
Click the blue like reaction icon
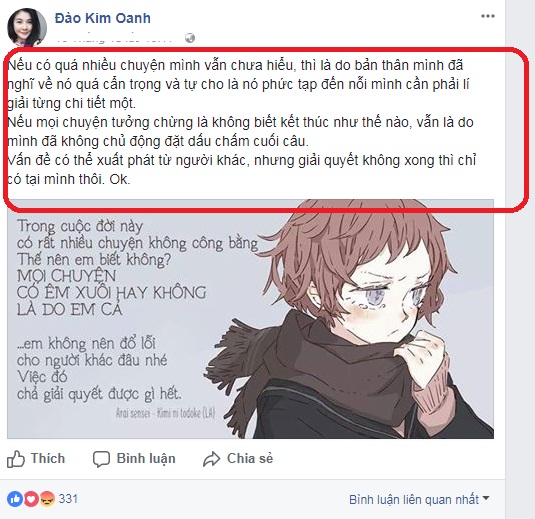[15, 499]
